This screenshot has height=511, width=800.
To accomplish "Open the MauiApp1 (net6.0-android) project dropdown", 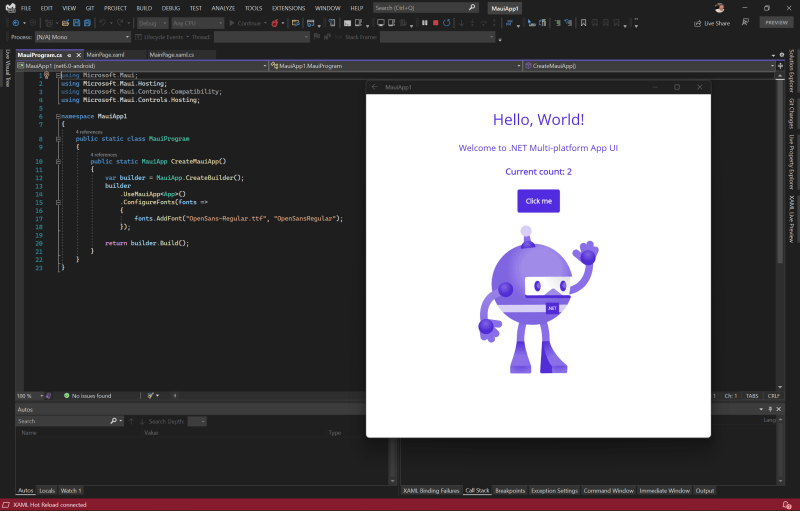I will pyautogui.click(x=142, y=66).
